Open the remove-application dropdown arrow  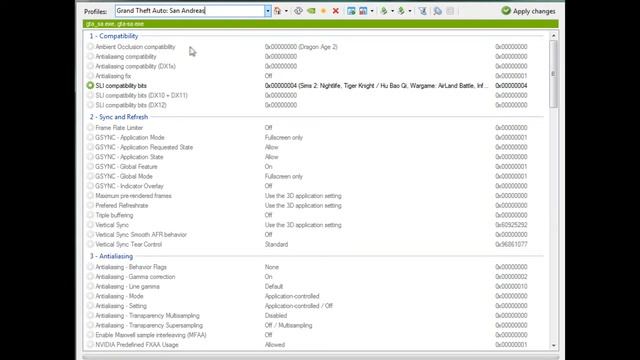(372, 11)
